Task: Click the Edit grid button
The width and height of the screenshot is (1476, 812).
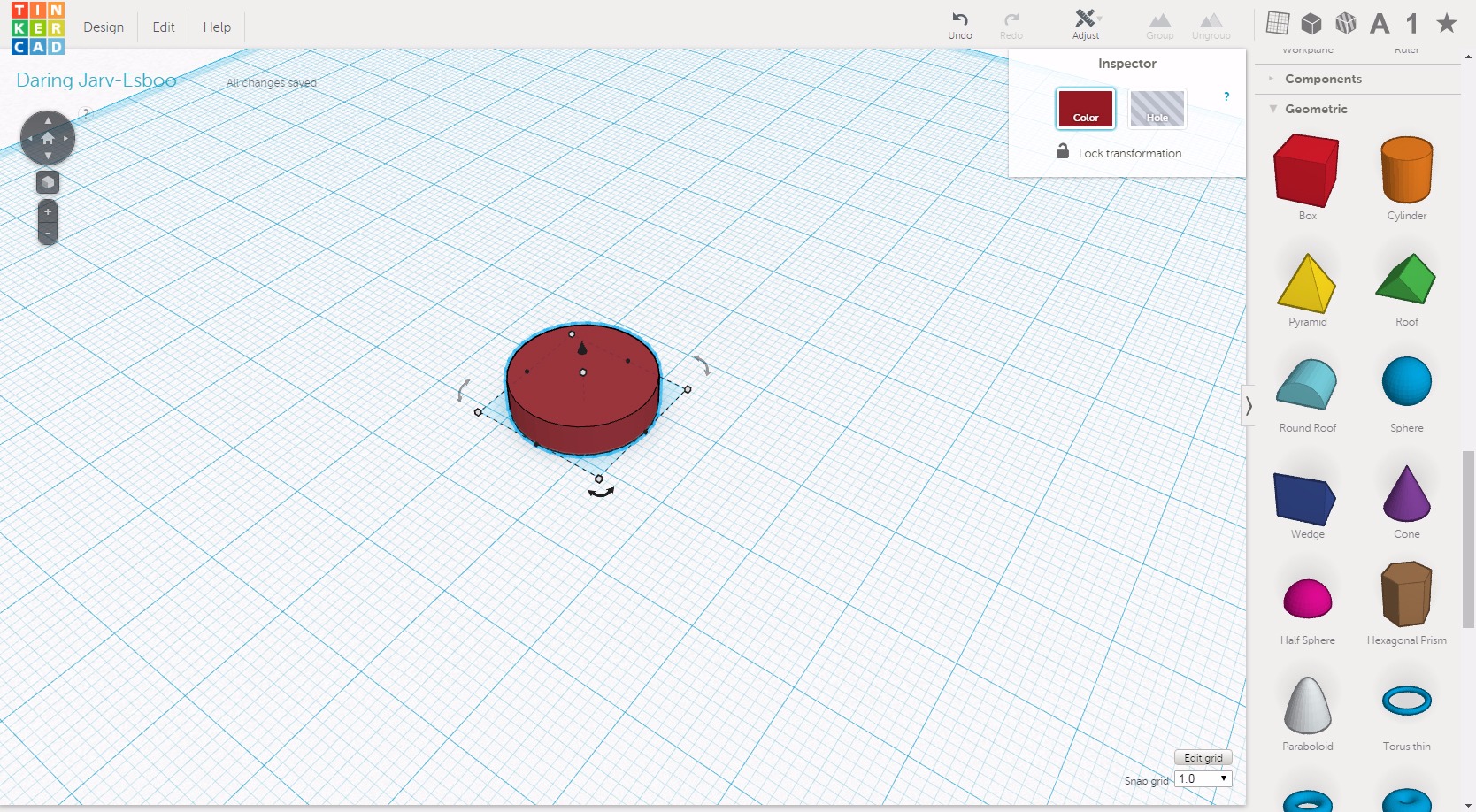Action: coord(1203,758)
